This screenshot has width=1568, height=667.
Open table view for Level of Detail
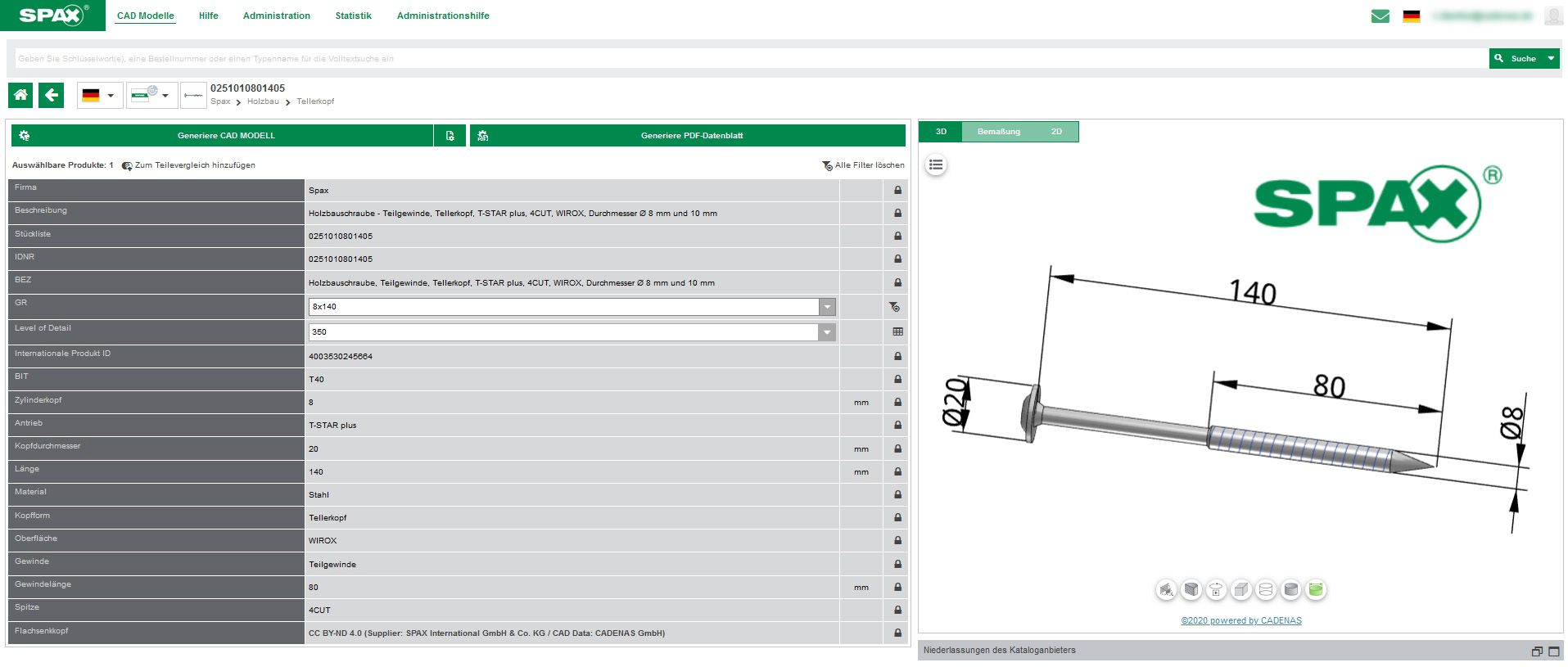pos(897,332)
